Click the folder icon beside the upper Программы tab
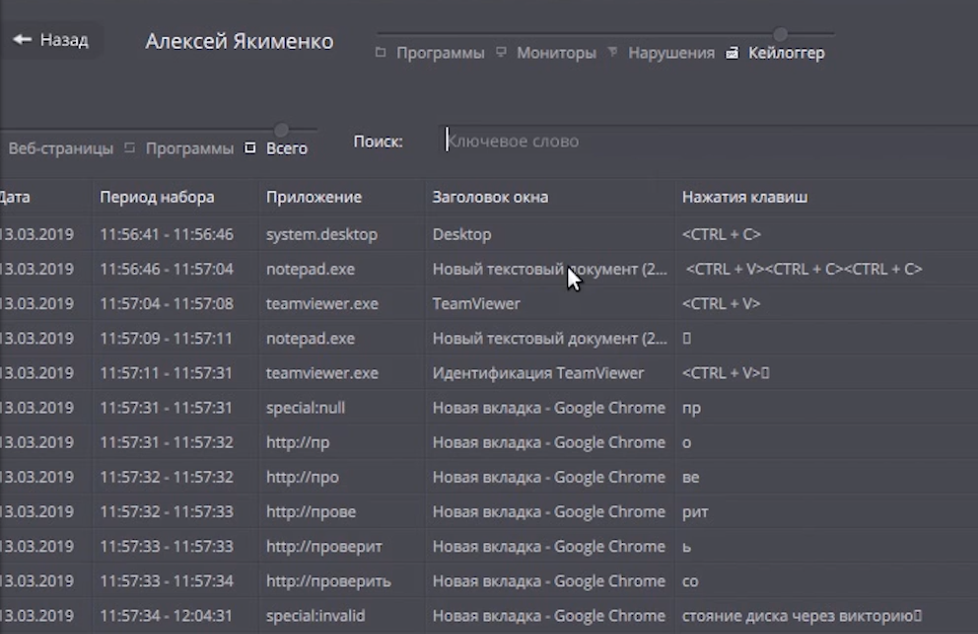The height and width of the screenshot is (634, 978). point(380,52)
